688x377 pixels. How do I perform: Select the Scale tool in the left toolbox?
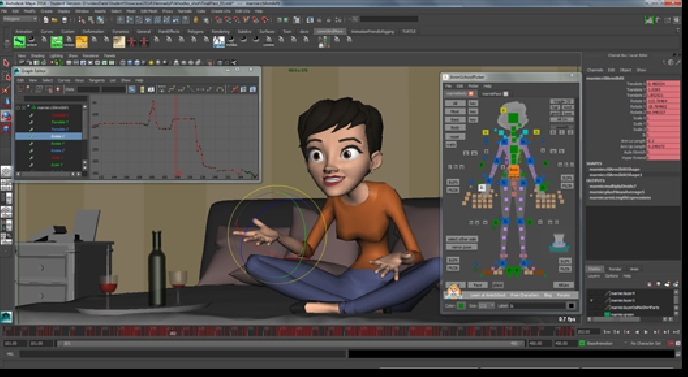[6, 128]
